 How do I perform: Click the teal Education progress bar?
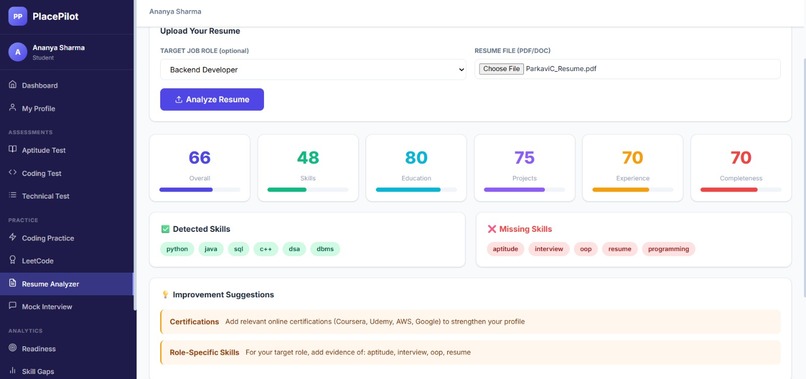coord(416,190)
